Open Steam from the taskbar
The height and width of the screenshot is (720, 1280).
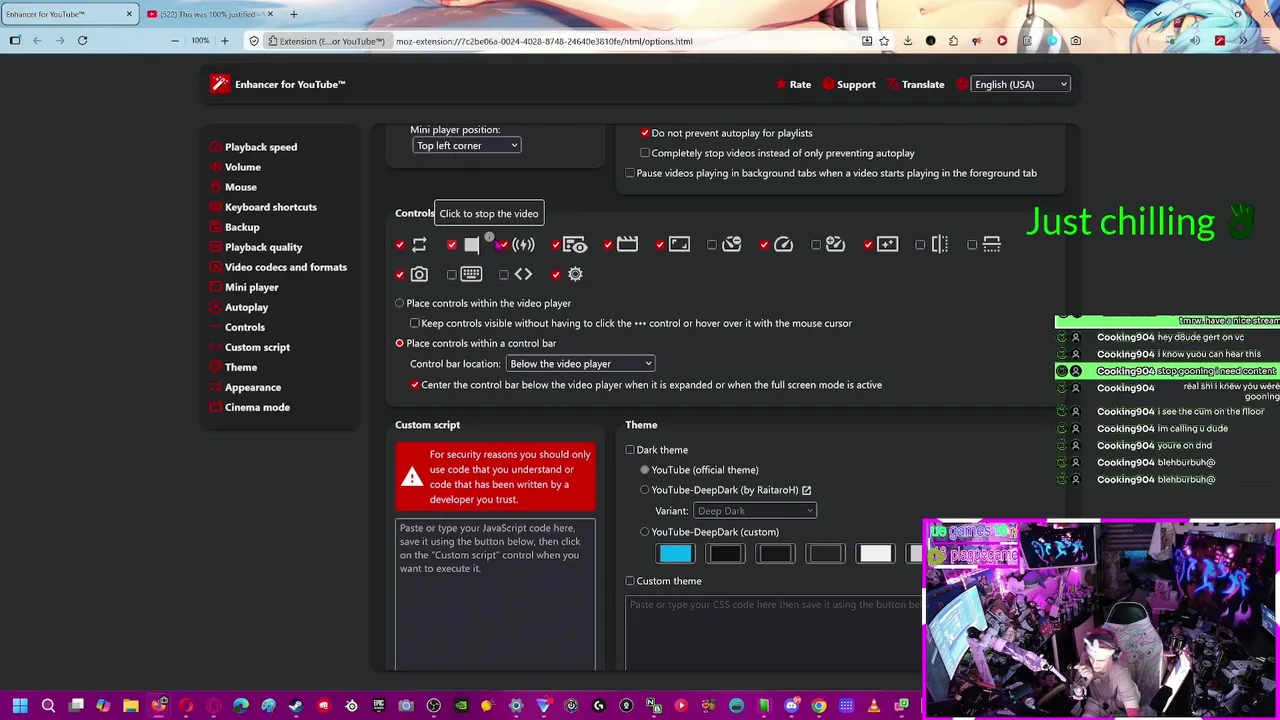pos(295,706)
